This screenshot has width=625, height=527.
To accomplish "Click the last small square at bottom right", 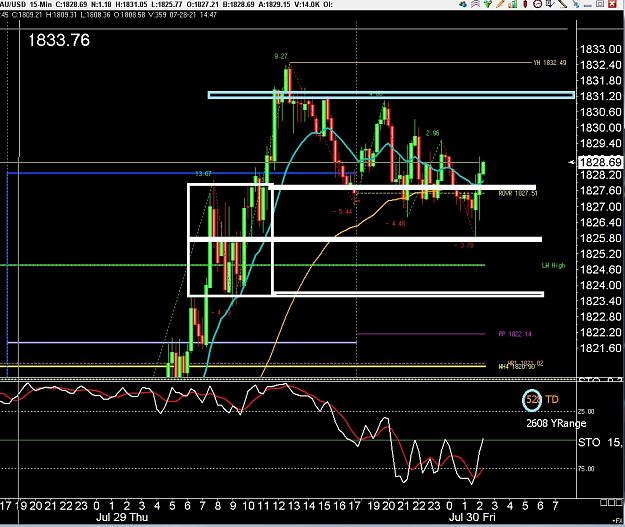I will pos(617,503).
